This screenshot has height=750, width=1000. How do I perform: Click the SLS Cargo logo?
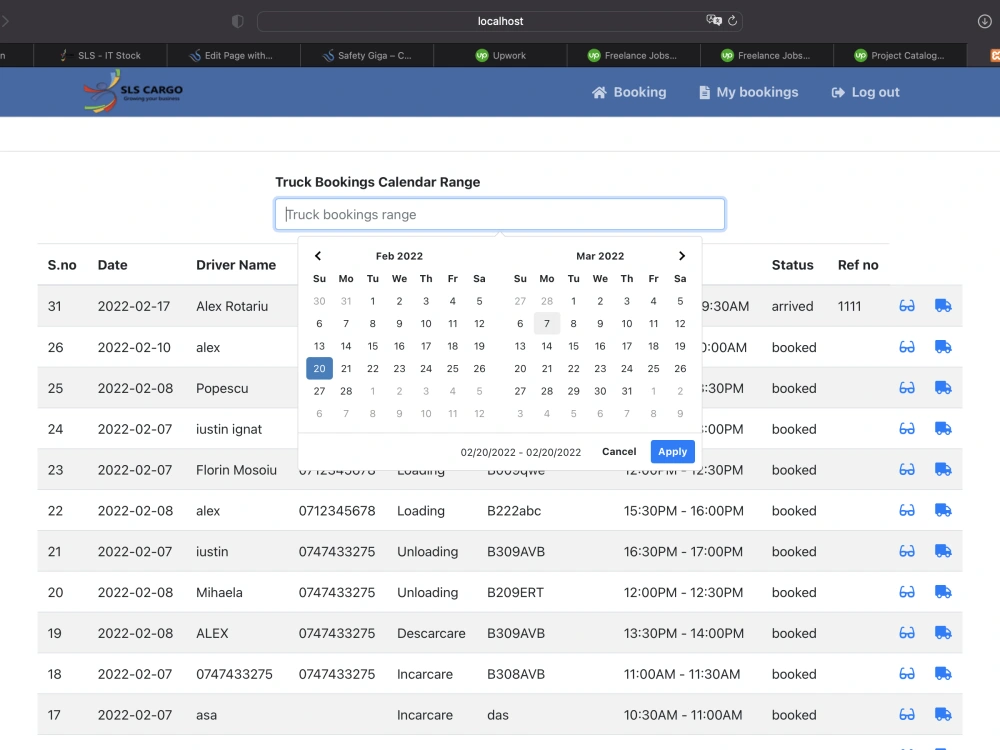(133, 92)
